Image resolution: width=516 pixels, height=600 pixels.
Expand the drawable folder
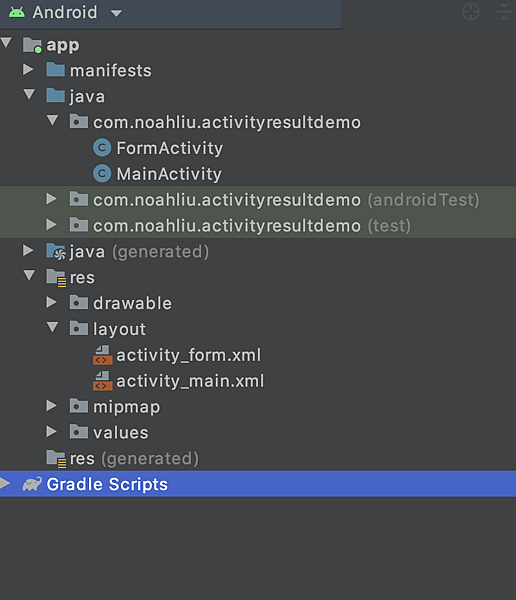coord(51,302)
